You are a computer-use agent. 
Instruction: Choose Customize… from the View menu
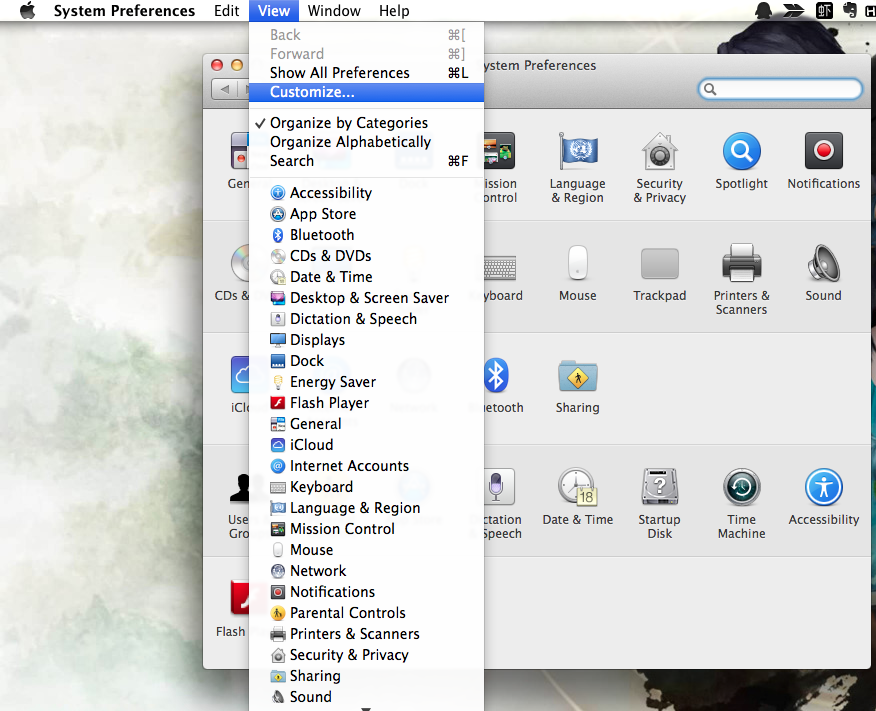pyautogui.click(x=366, y=92)
